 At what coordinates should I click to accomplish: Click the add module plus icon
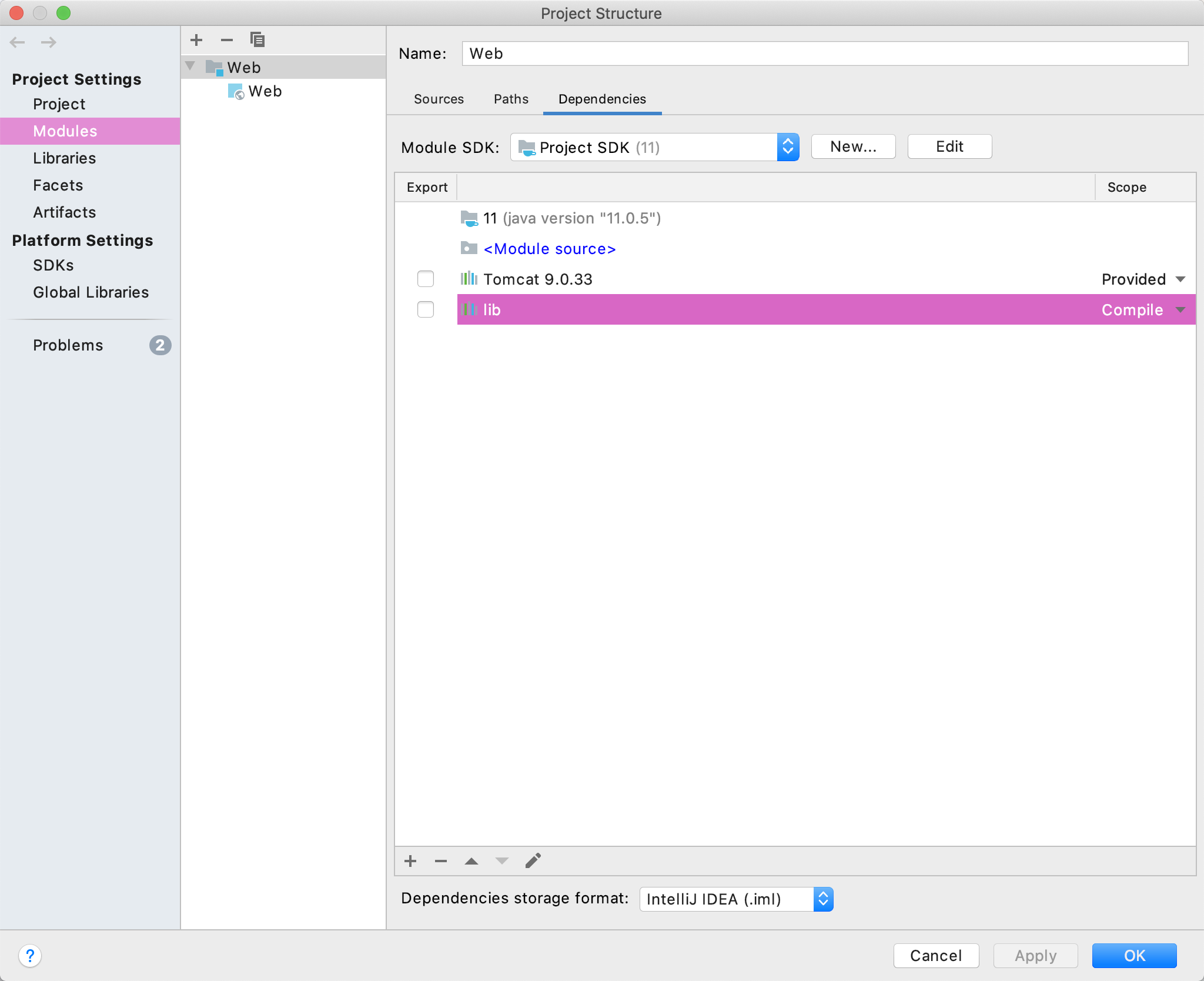(197, 40)
